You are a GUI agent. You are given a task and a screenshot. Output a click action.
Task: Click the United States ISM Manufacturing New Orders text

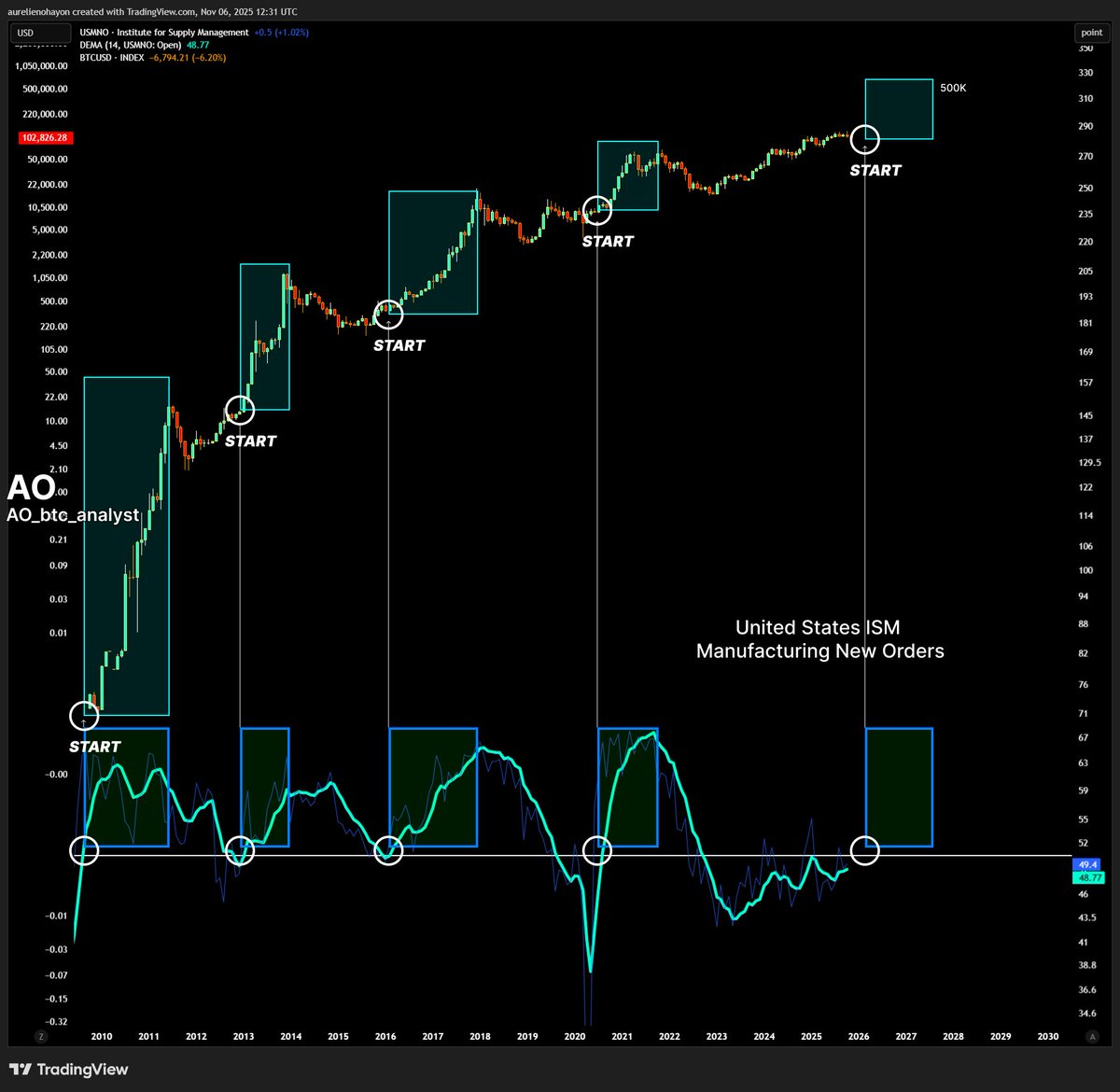click(x=819, y=639)
